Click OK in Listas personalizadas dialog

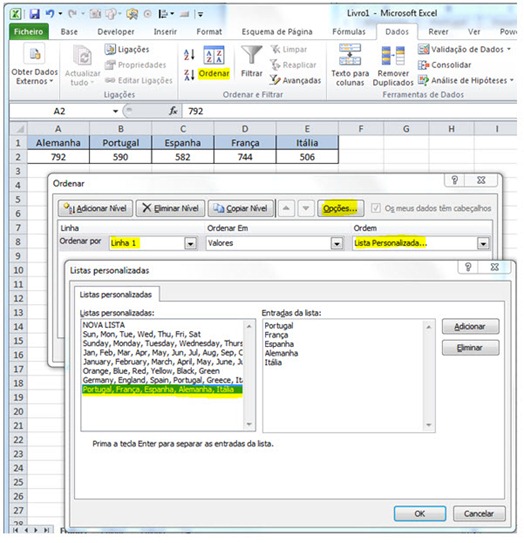point(420,514)
